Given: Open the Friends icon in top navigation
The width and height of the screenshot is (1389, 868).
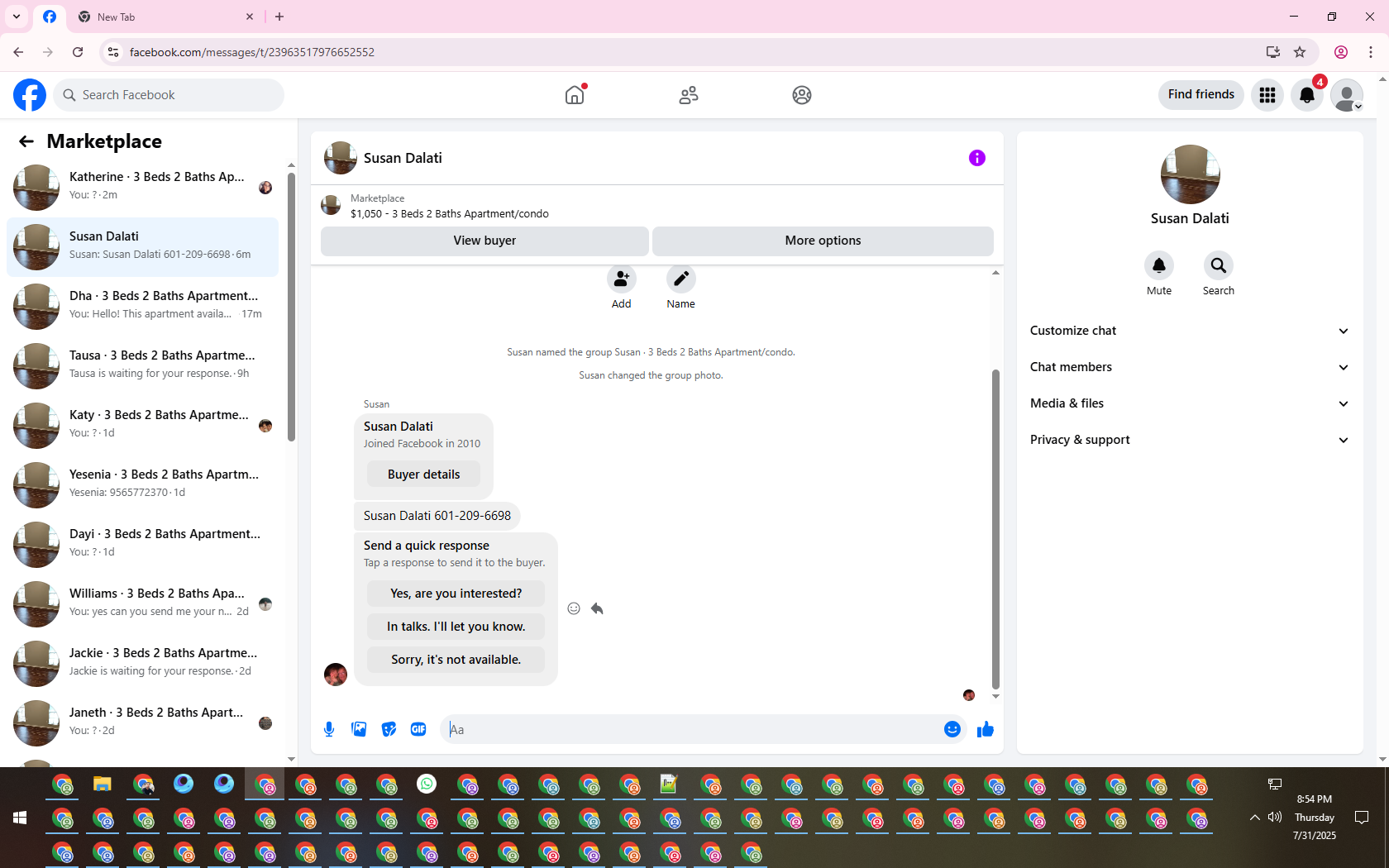Looking at the screenshot, I should click(x=689, y=95).
